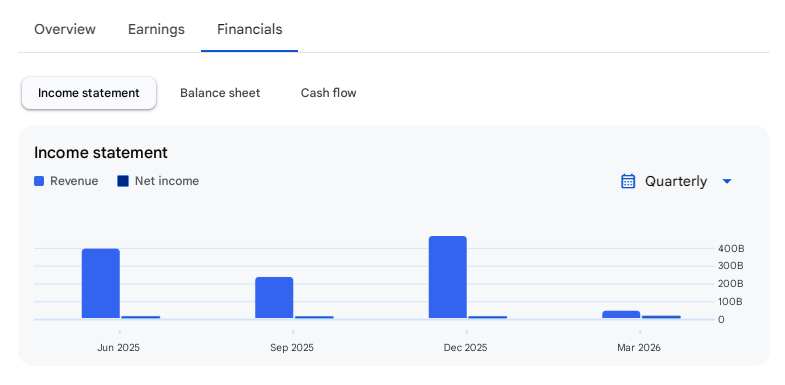Click the Jun 2025 net income bar
Image resolution: width=785 pixels, height=385 pixels.
click(141, 317)
